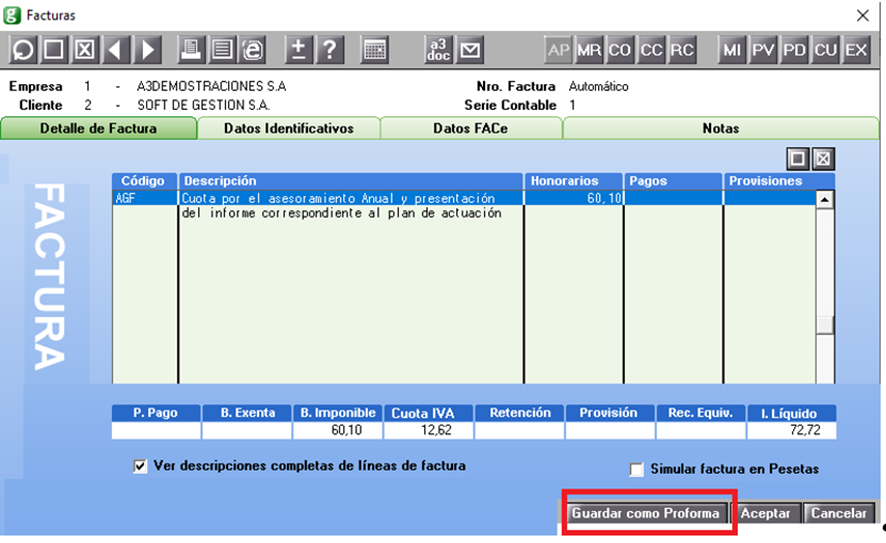886x543 pixels.
Task: Click the Provisiones column header
Action: point(779,181)
